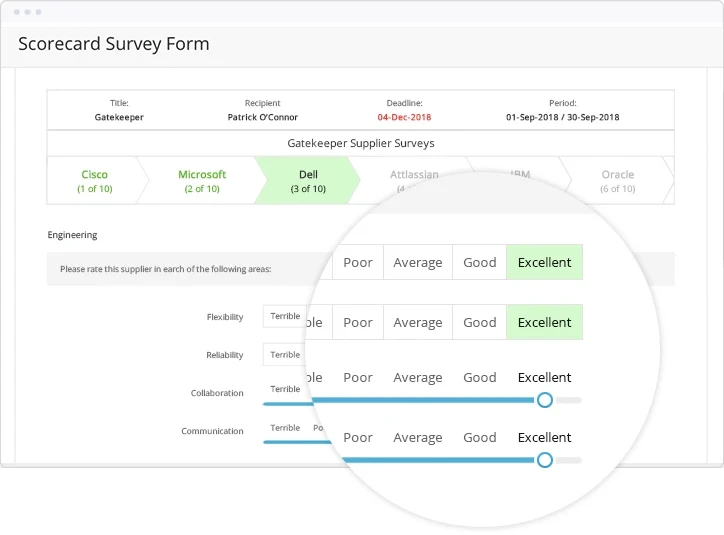
Task: Open the Microsoft supplier survey step
Action: (202, 180)
